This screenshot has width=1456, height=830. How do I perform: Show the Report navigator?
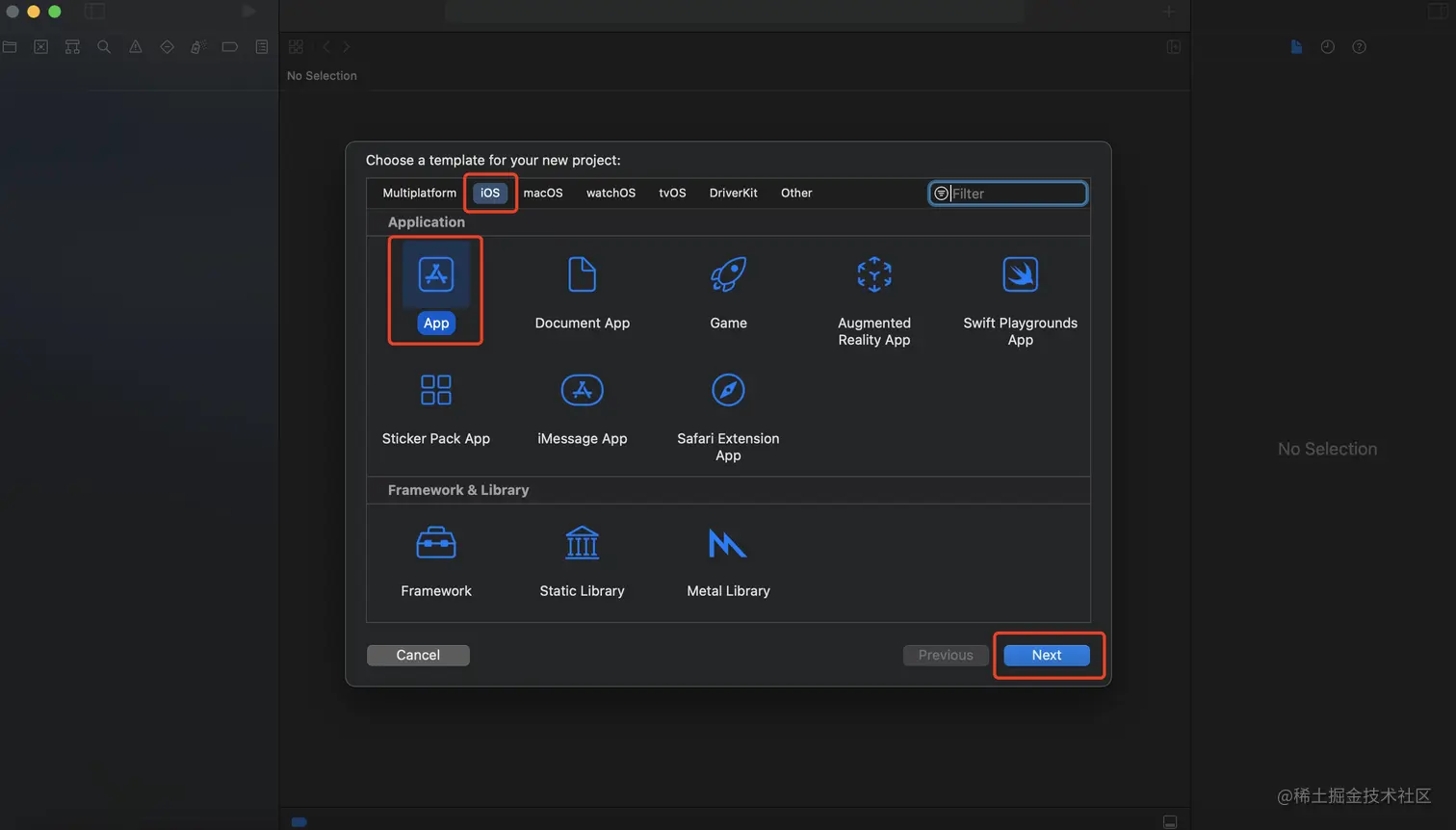pyautogui.click(x=262, y=46)
